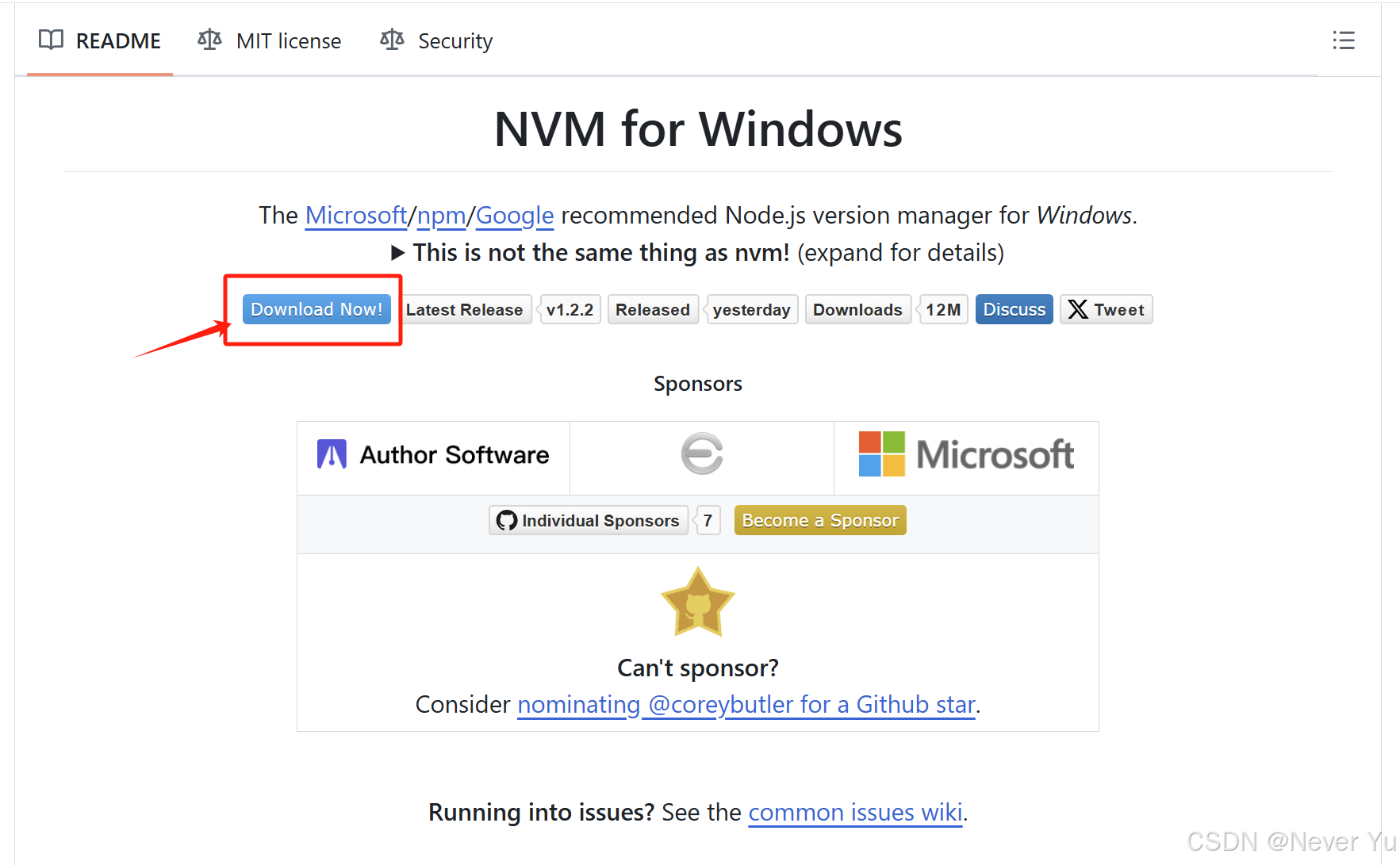
Task: Open the README outline list icon
Action: (1344, 40)
